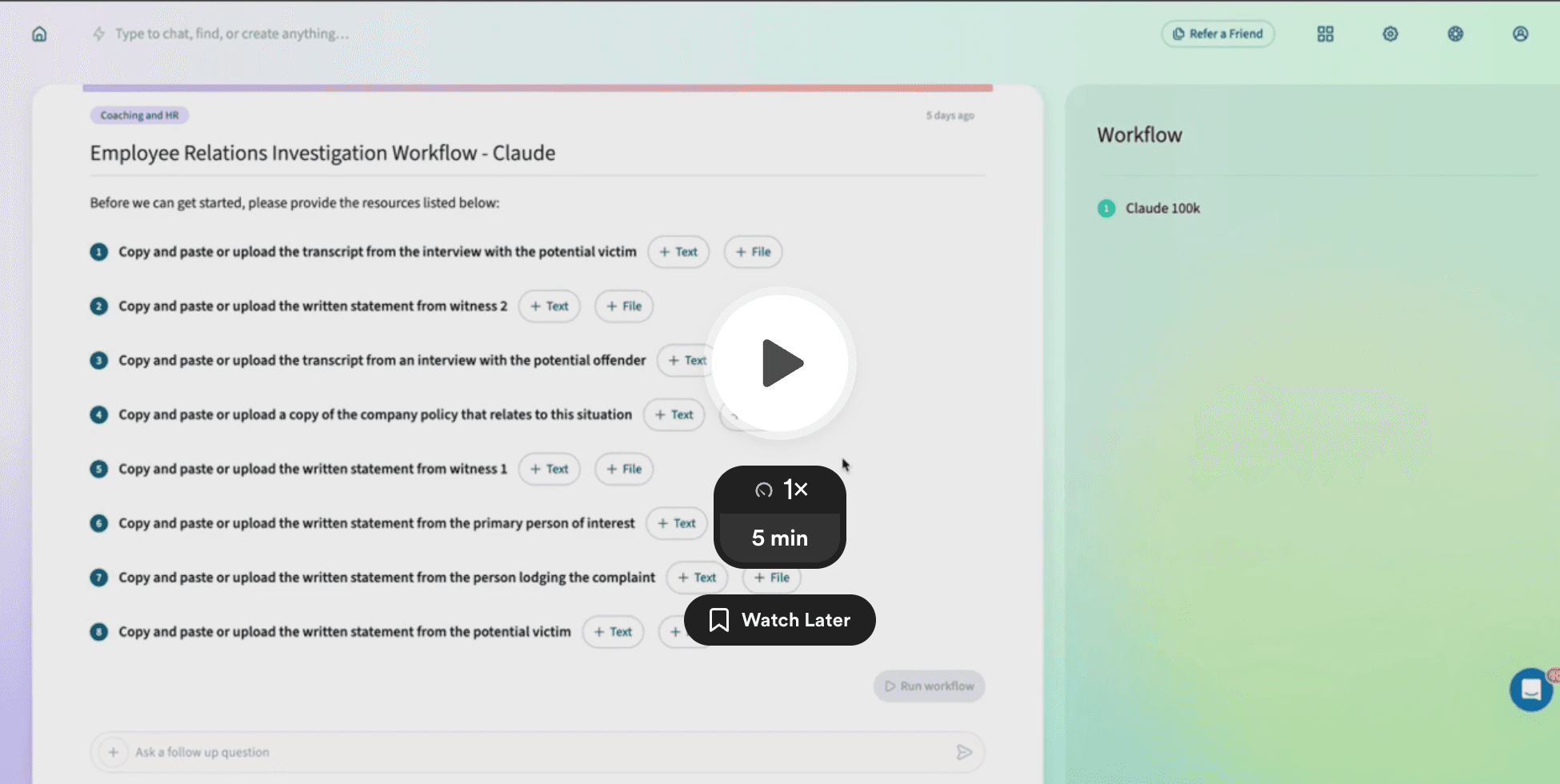The width and height of the screenshot is (1560, 784).
Task: Add Text for person lodging the complaint
Action: coord(697,578)
